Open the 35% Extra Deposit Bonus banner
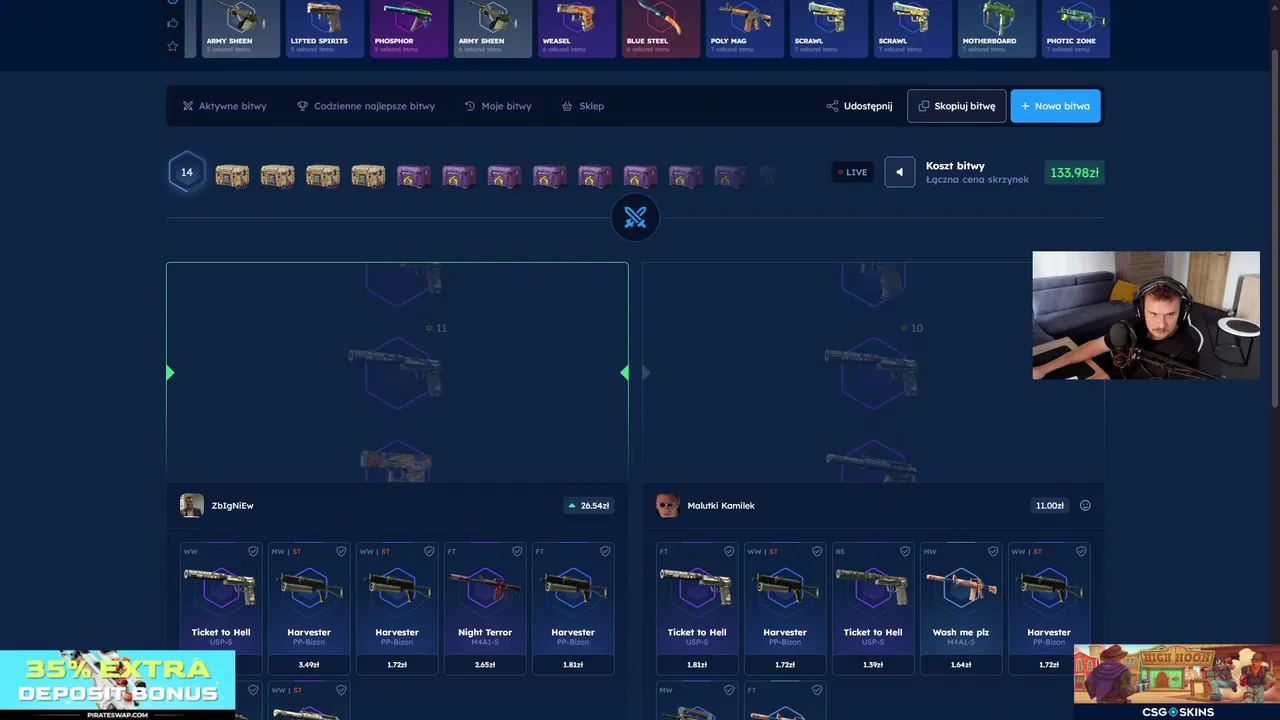1280x720 pixels. 117,685
